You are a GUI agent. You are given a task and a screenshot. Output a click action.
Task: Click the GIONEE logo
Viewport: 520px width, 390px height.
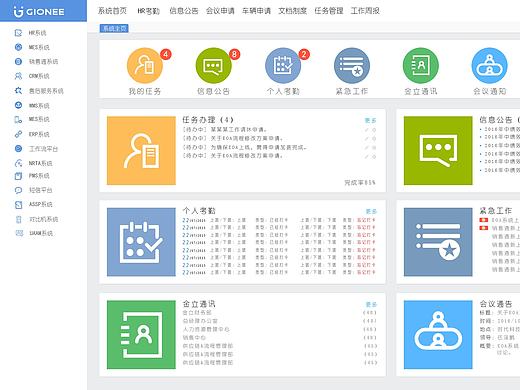[39, 12]
